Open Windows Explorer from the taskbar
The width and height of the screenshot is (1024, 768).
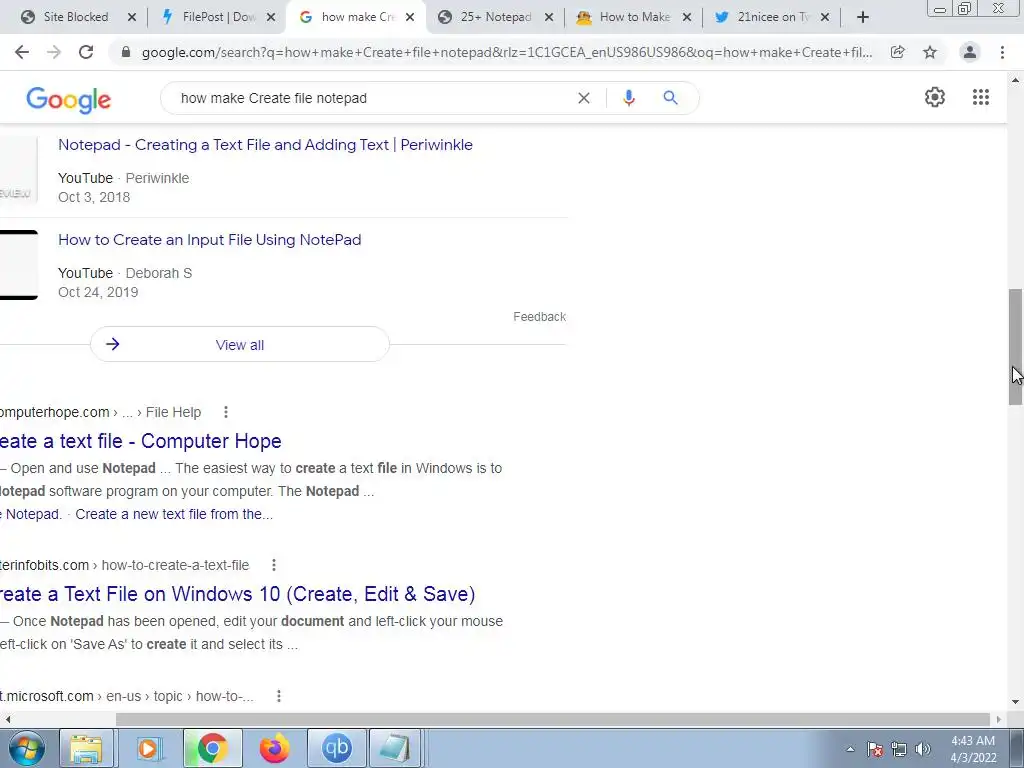click(x=86, y=748)
